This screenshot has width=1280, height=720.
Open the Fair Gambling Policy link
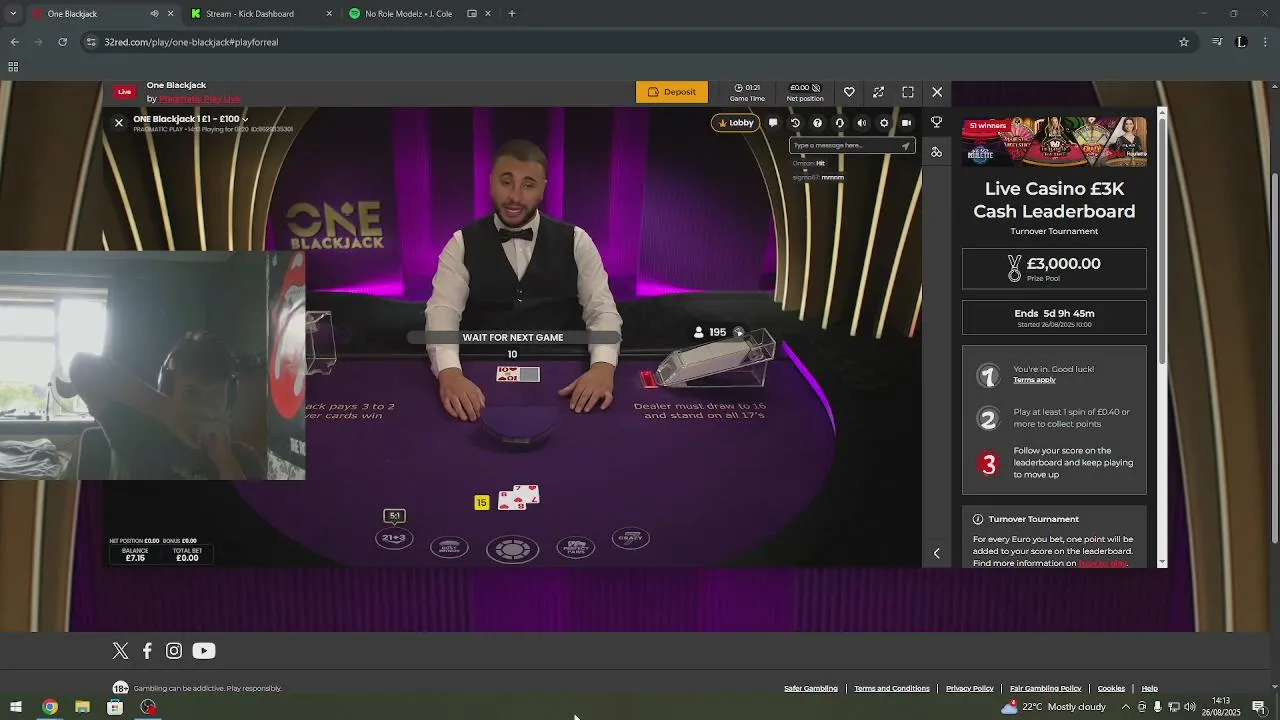[1046, 688]
